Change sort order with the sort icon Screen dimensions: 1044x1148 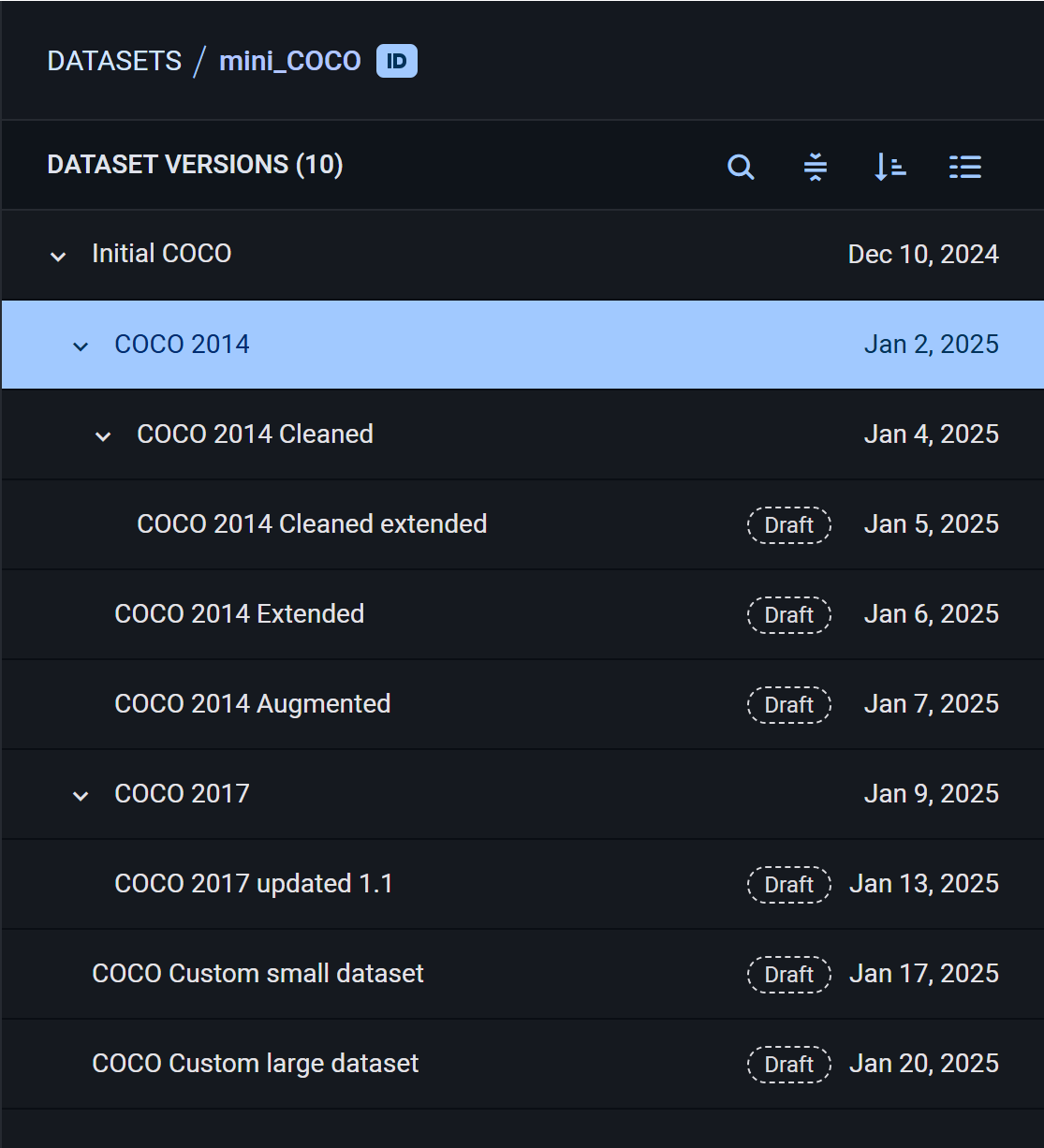(x=890, y=167)
